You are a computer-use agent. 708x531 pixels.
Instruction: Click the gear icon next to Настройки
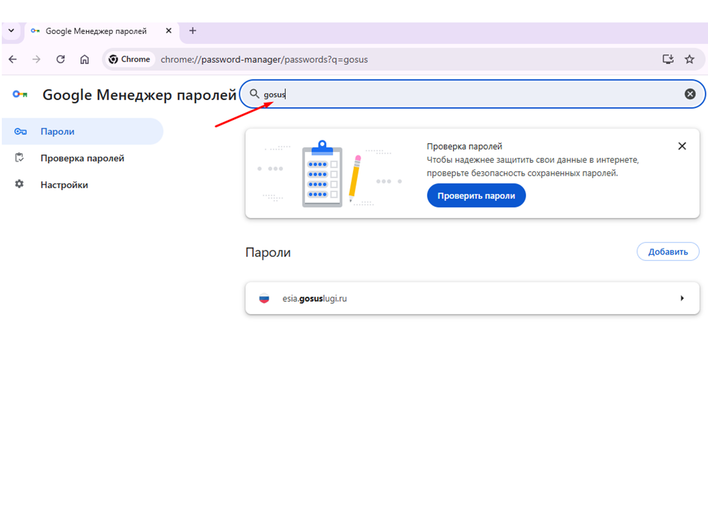click(19, 184)
